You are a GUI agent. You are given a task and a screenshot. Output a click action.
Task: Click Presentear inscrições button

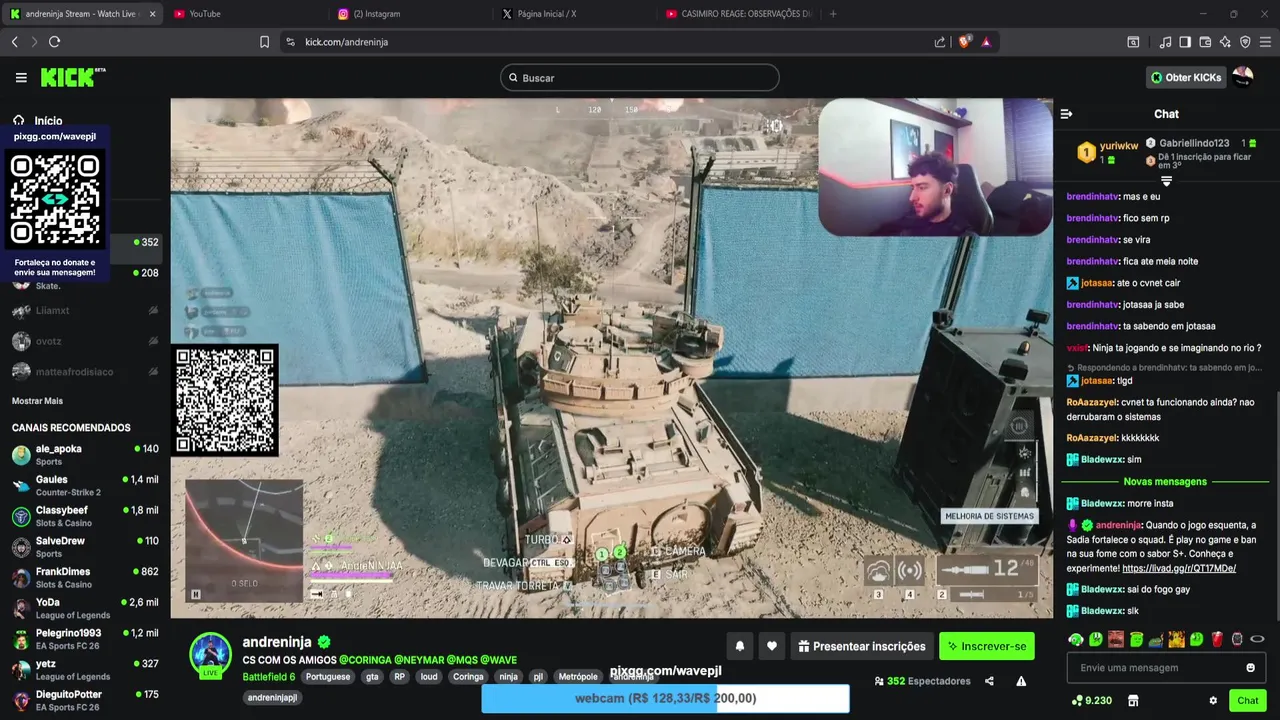pos(861,646)
